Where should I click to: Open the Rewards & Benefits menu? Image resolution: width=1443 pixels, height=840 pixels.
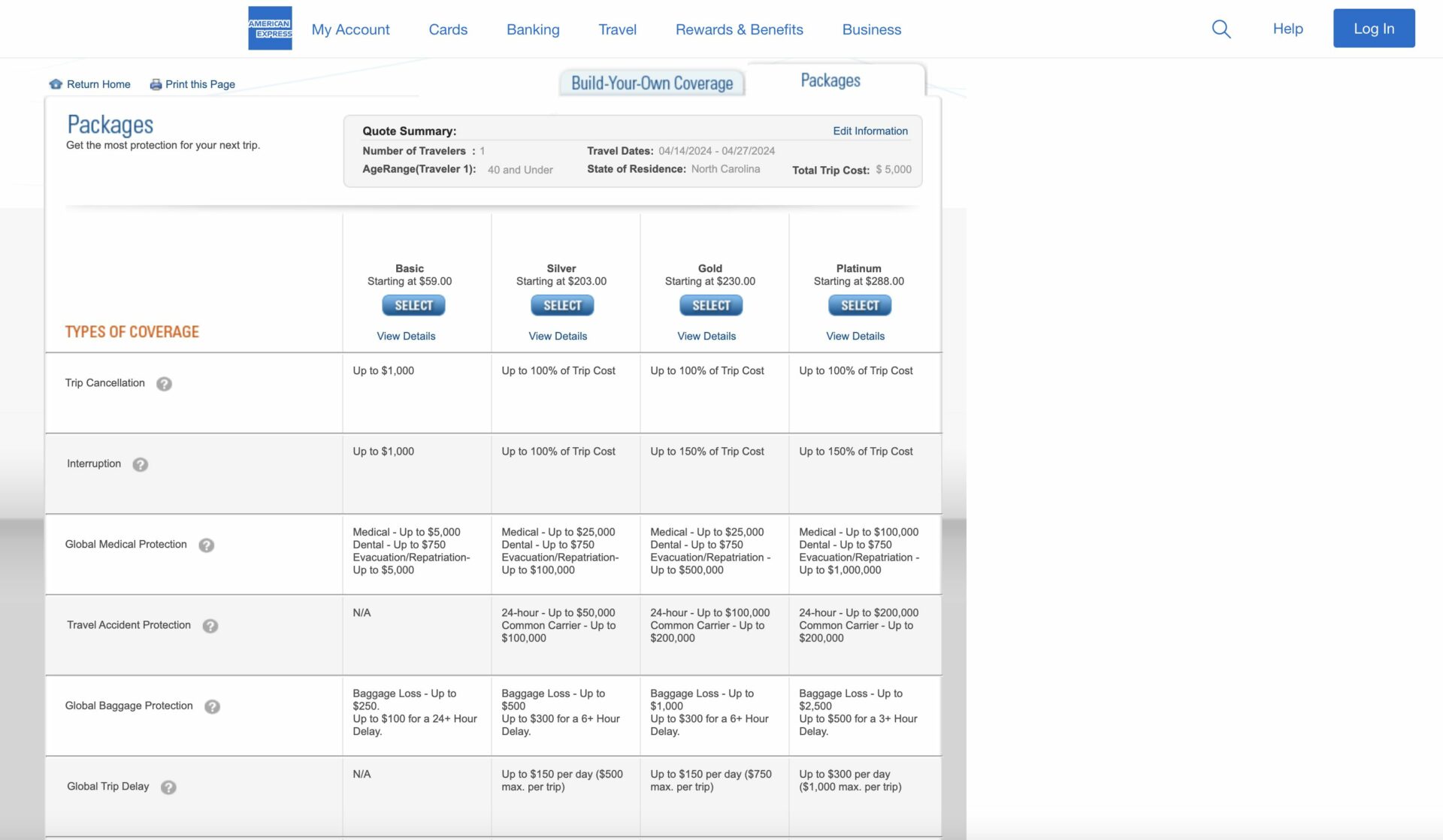(739, 29)
